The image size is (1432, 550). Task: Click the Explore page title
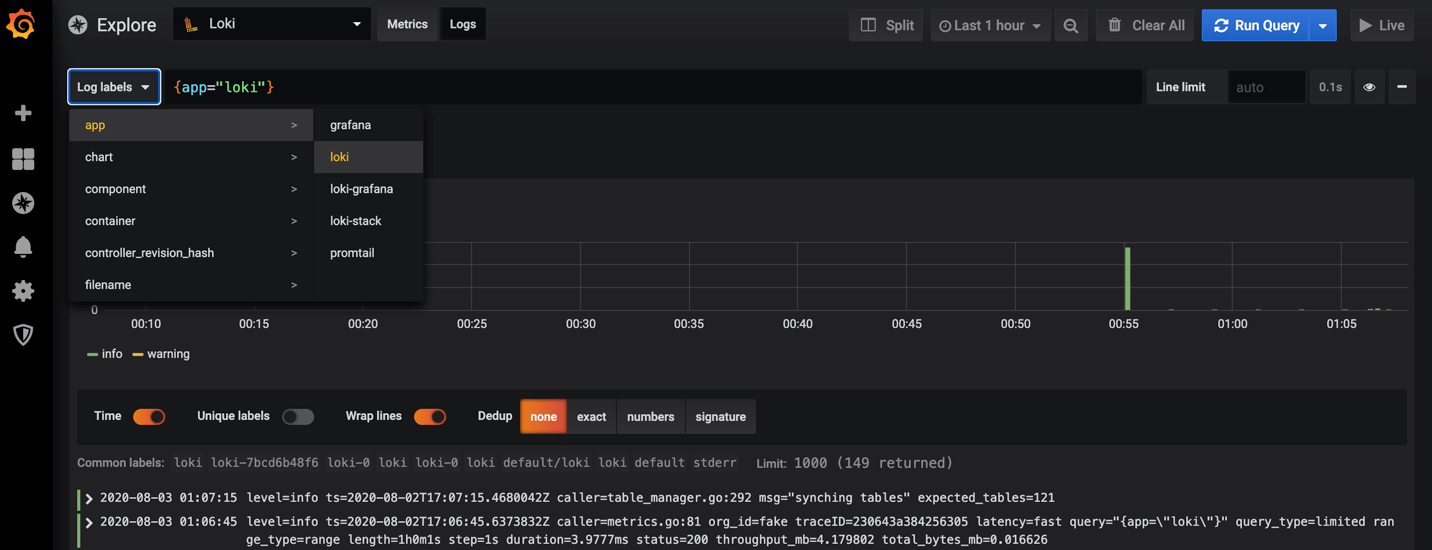[126, 25]
